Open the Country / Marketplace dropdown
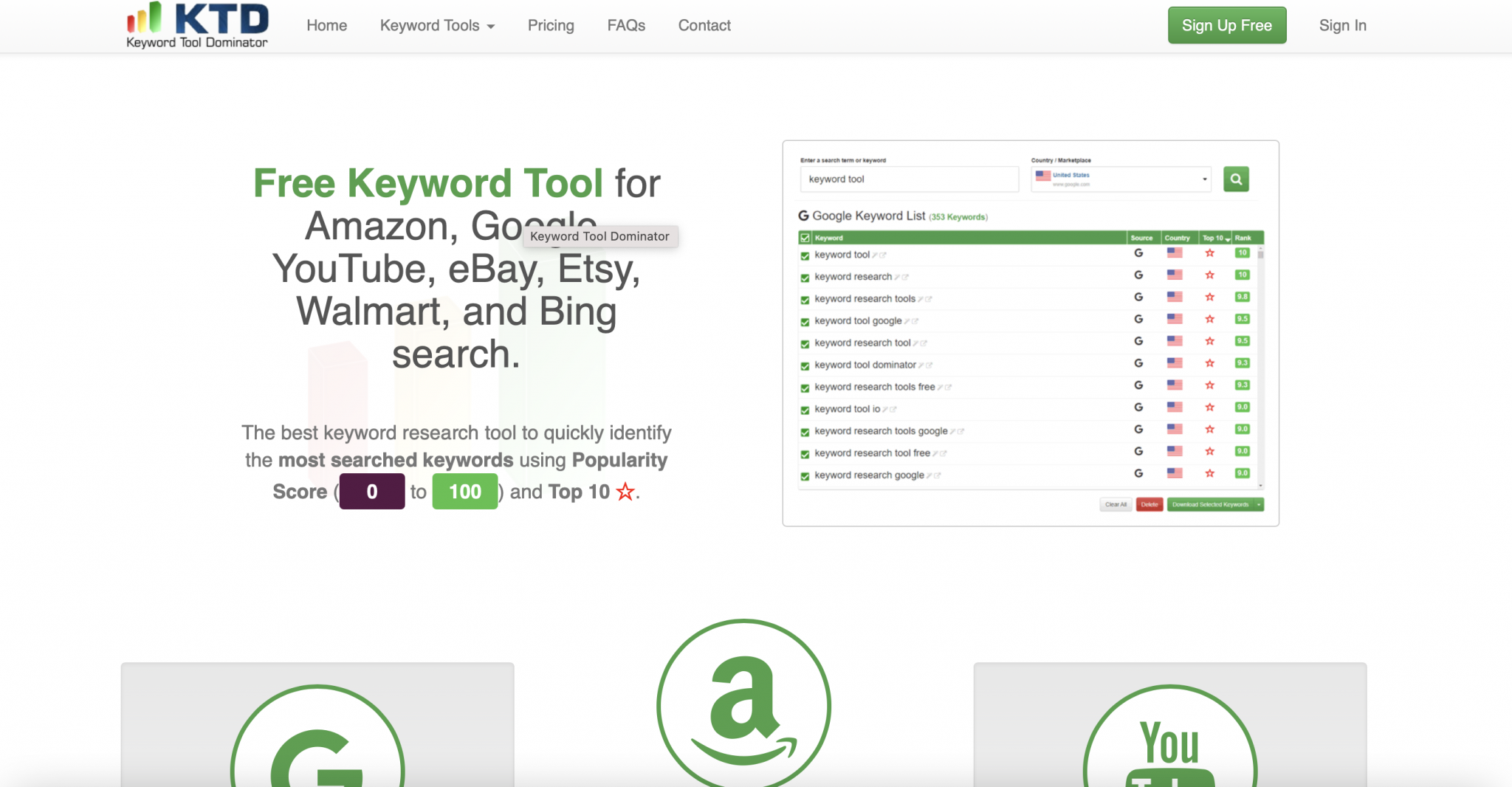The image size is (1512, 787). pos(1205,179)
